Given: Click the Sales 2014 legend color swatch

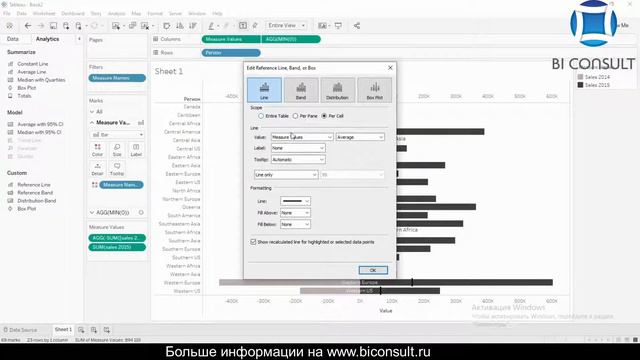Looking at the screenshot, I should (x=580, y=77).
